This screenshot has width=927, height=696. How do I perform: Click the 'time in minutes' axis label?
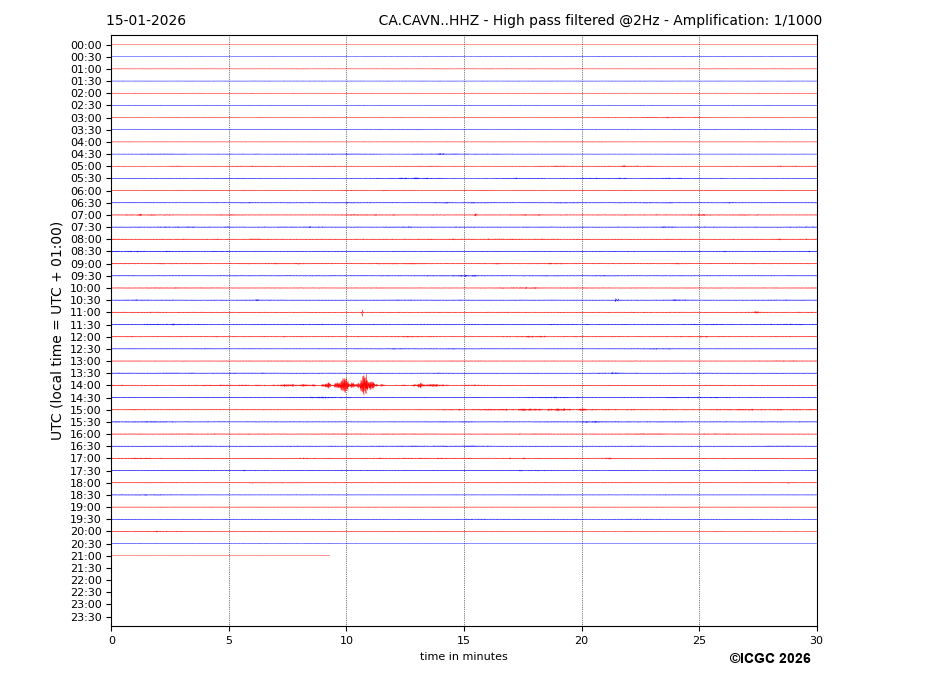[463, 657]
